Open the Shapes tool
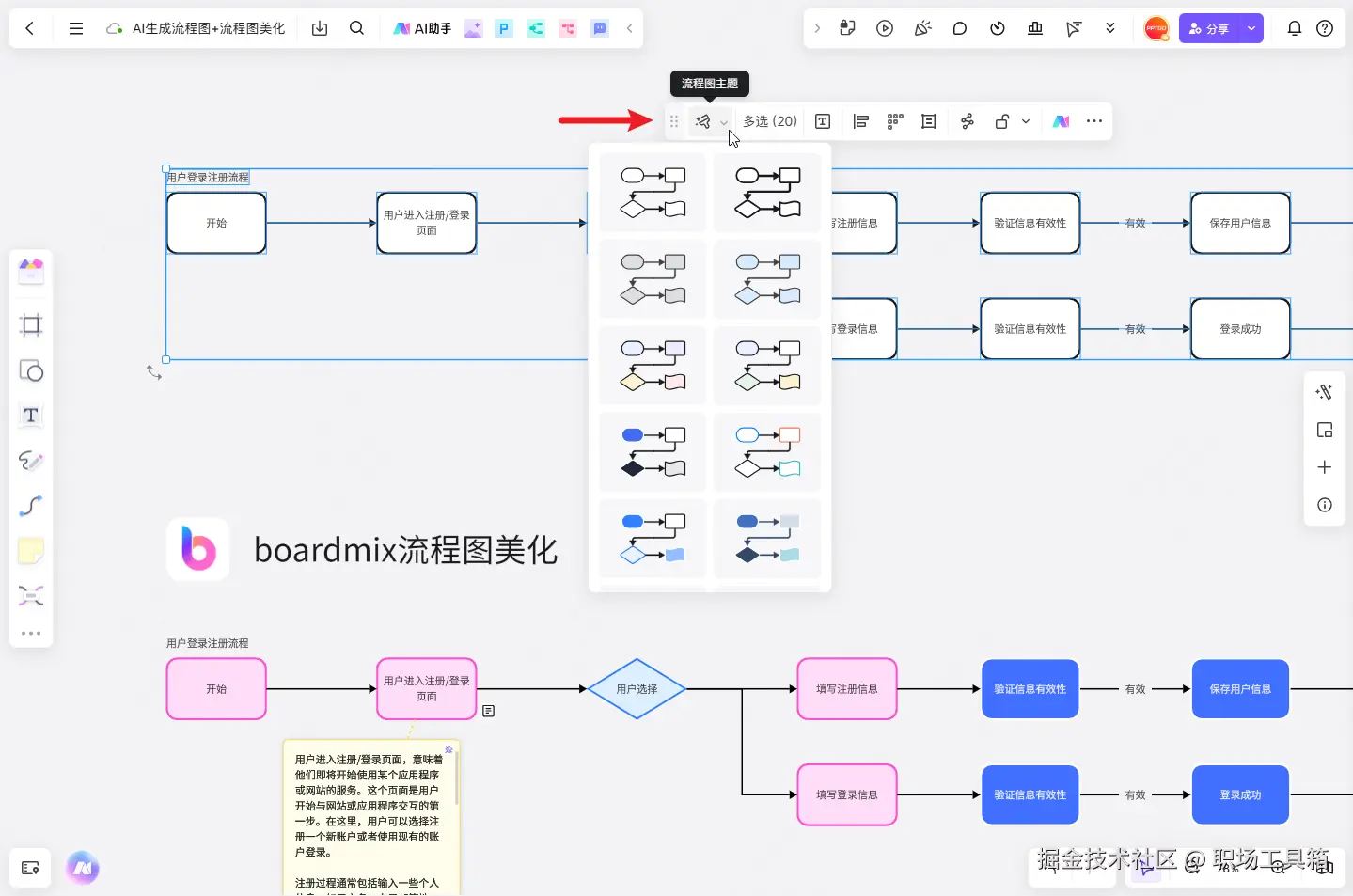This screenshot has height=896, width=1353. 31,370
